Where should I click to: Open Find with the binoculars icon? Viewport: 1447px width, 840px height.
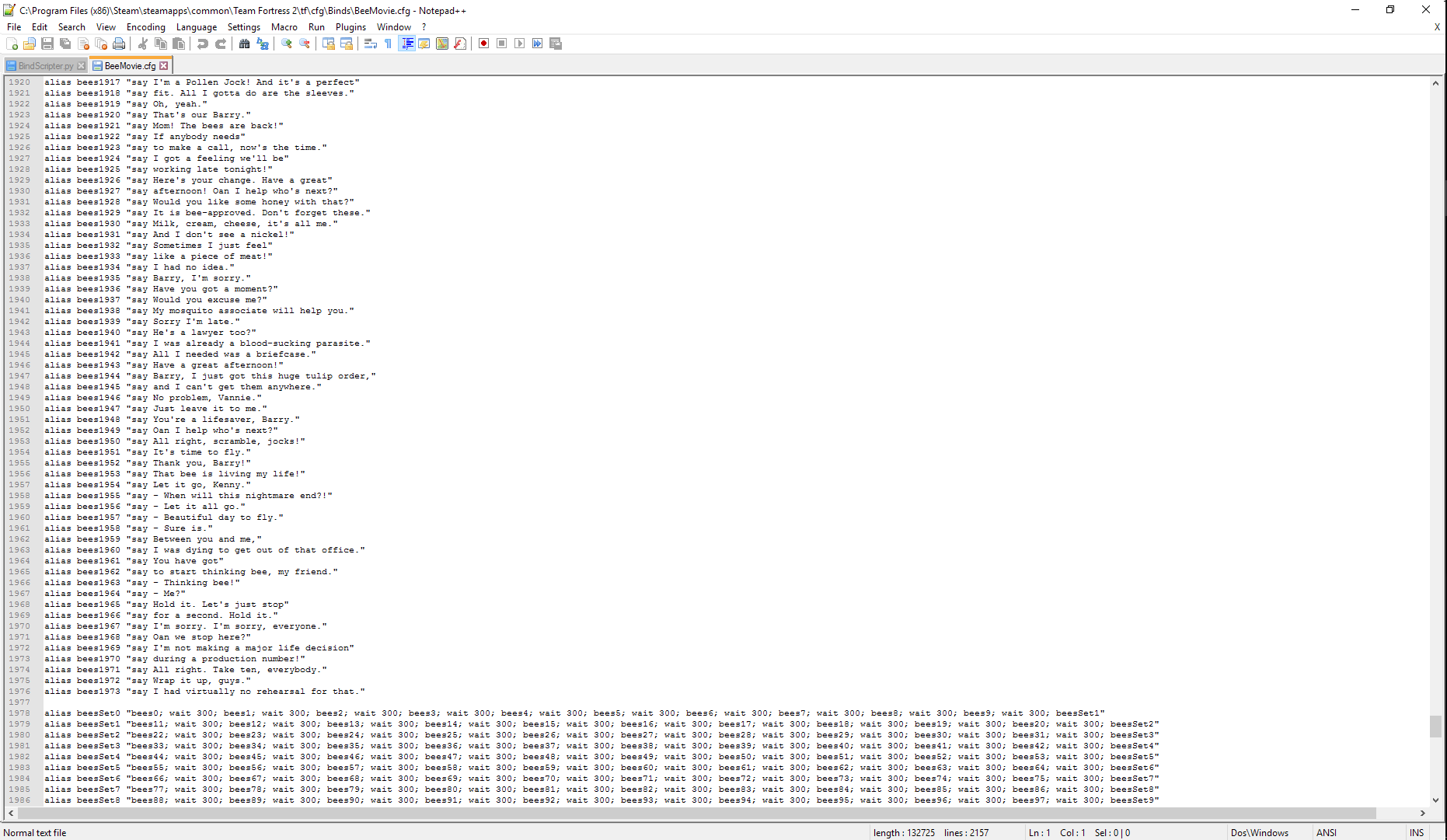244,44
